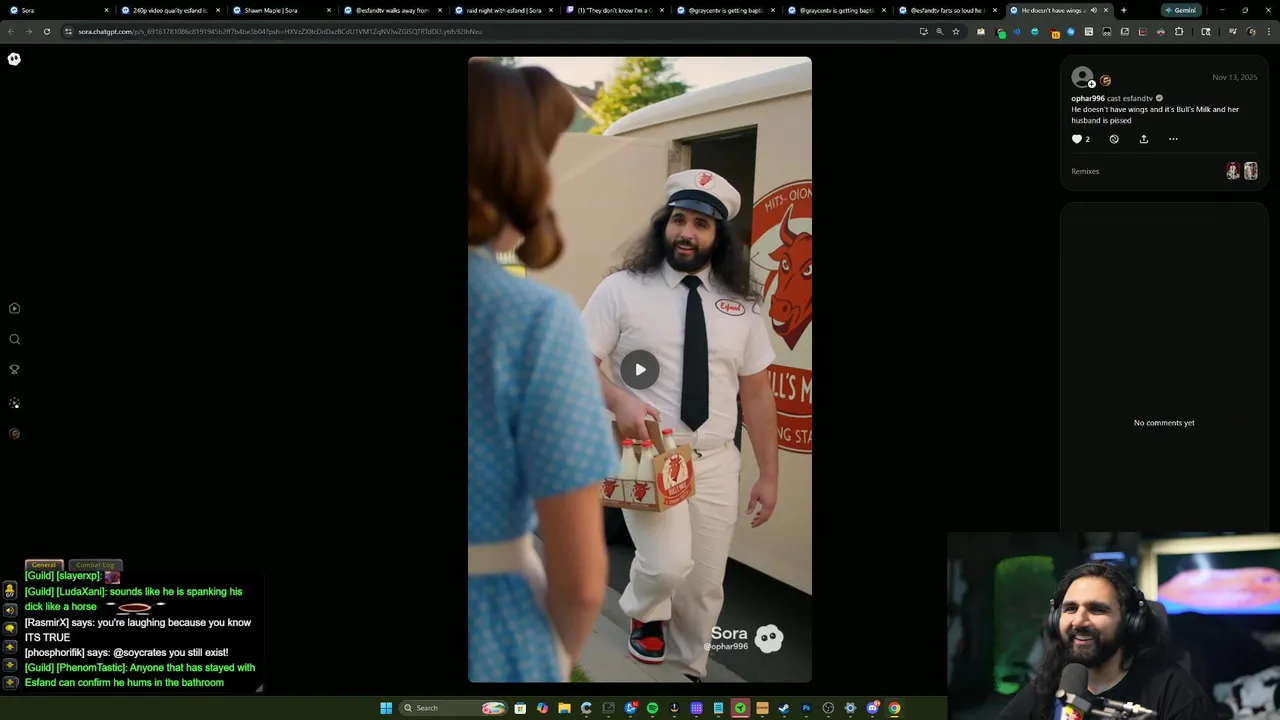Image resolution: width=1280 pixels, height=720 pixels.
Task: Open a new browser tab with plus button
Action: point(1124,10)
